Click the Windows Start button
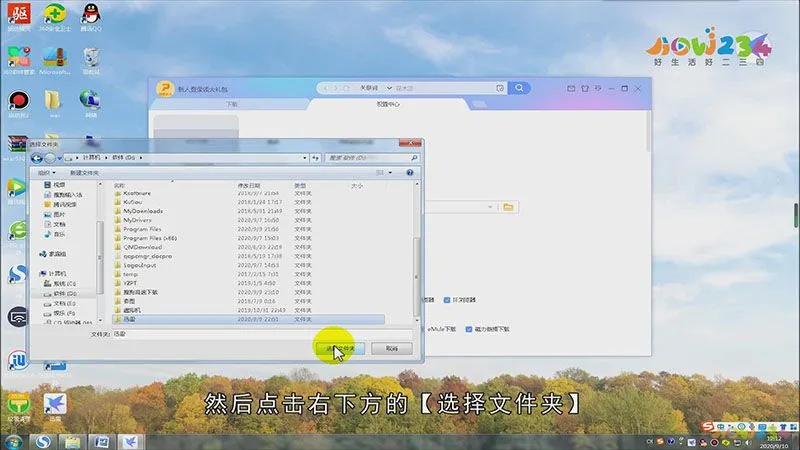The height and width of the screenshot is (450, 800). coord(12,442)
